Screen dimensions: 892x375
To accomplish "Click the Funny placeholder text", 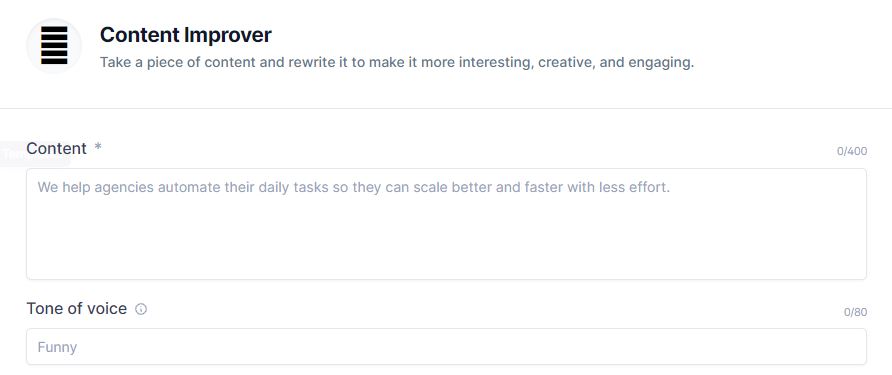I will tap(57, 347).
